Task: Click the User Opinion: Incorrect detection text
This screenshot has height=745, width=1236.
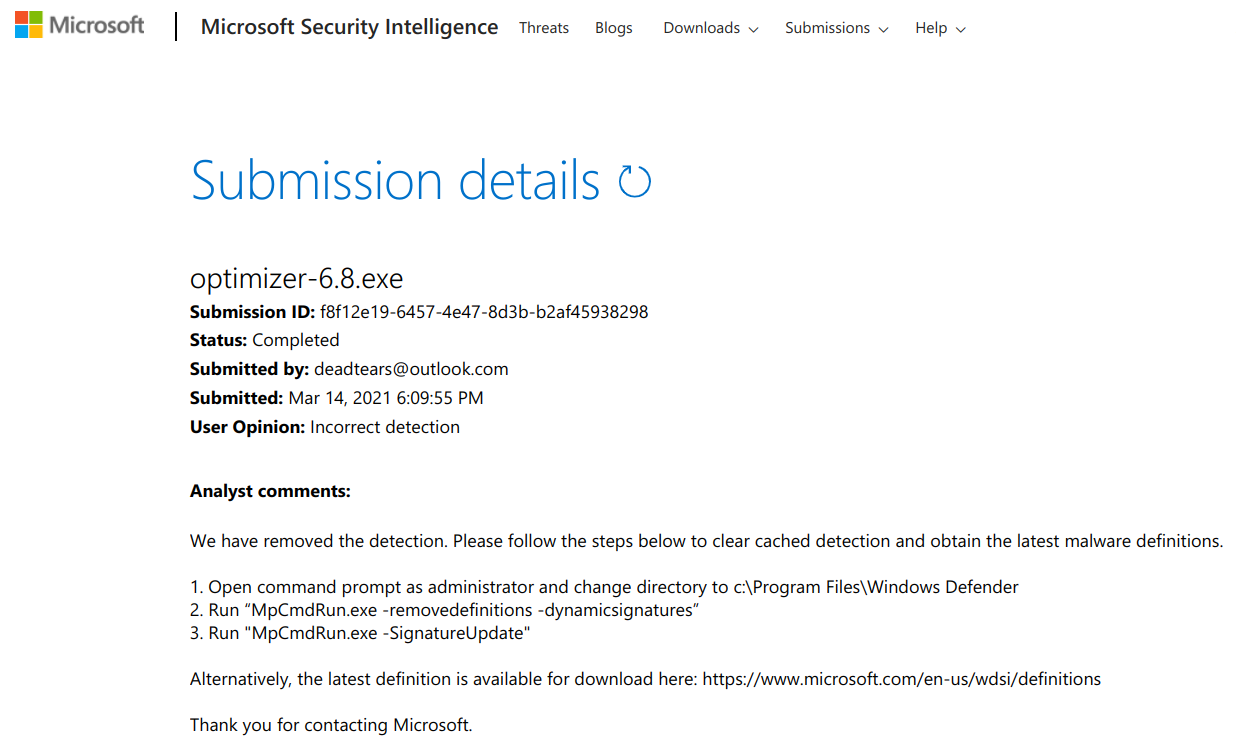Action: (x=324, y=426)
